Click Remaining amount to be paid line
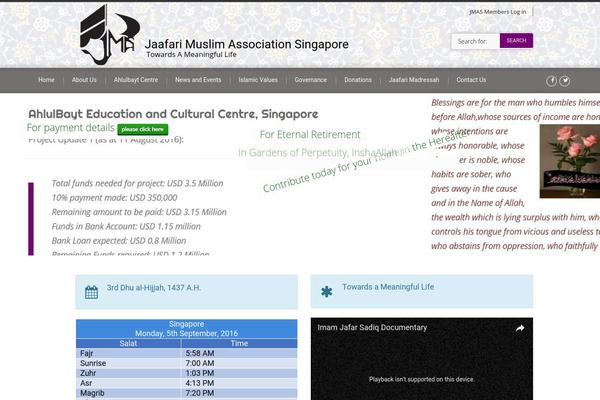Screen dimensions: 600x400 click(x=139, y=212)
